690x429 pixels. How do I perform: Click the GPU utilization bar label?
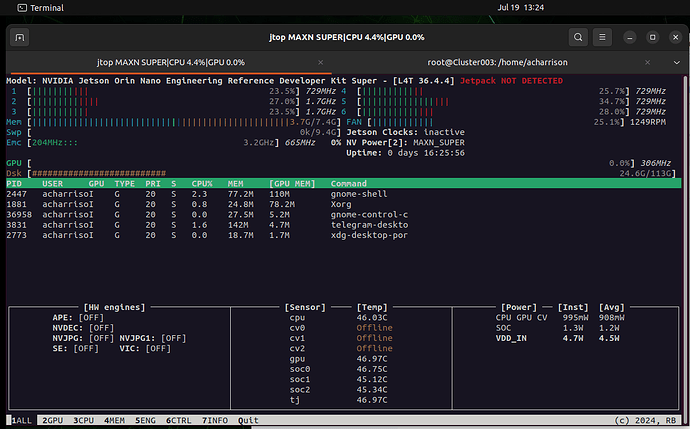pos(14,163)
